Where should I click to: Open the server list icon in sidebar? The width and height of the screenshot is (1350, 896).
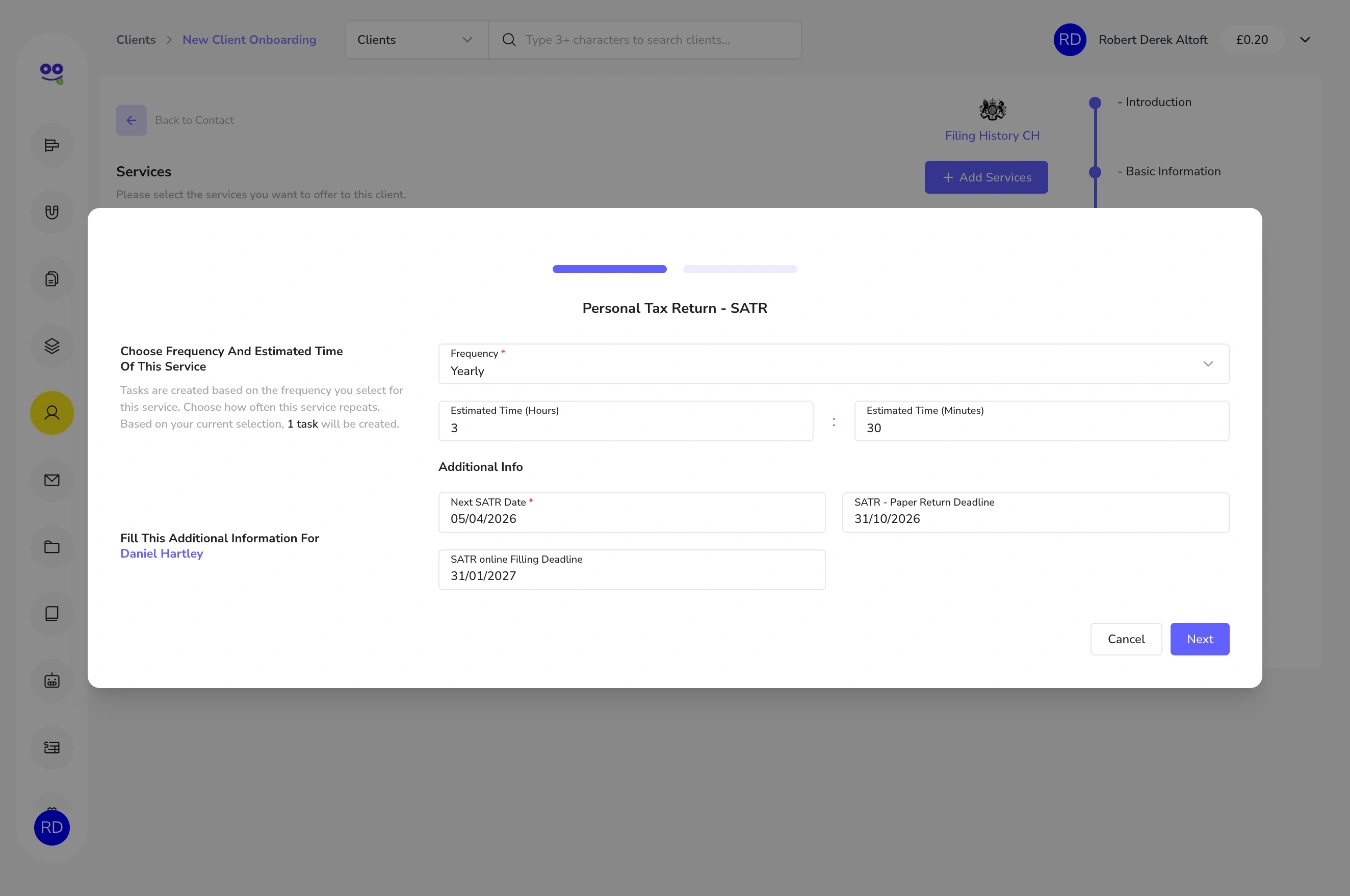point(52,747)
